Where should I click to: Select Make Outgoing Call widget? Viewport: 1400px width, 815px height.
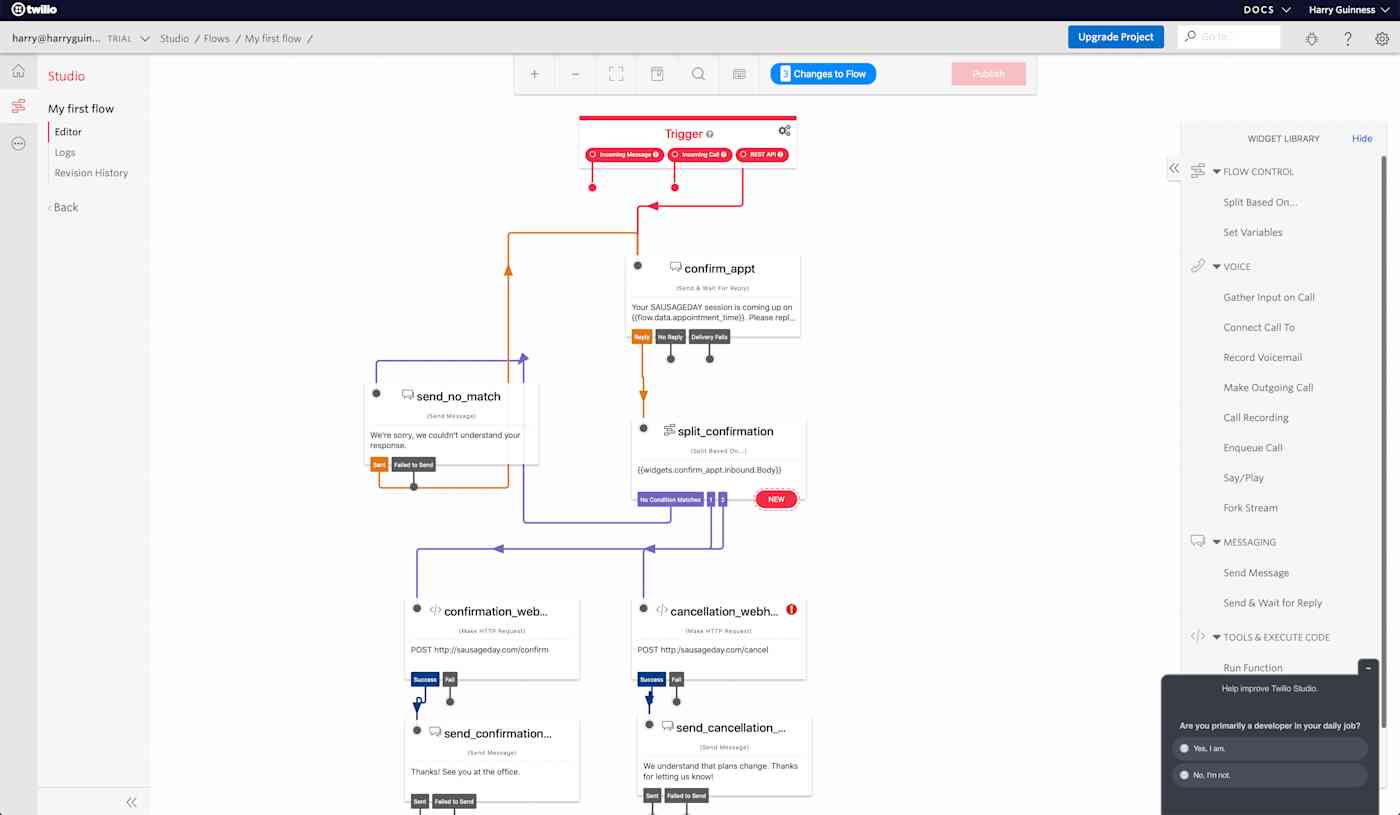coord(1268,387)
